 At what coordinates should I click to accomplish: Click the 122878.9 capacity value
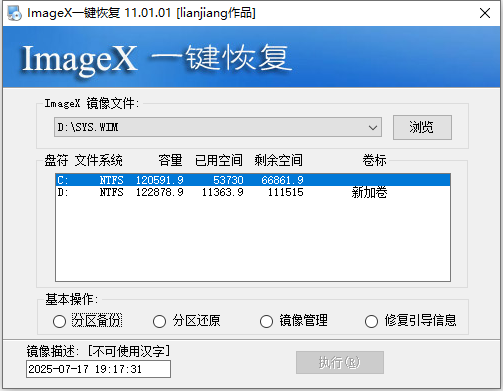pyautogui.click(x=160, y=192)
